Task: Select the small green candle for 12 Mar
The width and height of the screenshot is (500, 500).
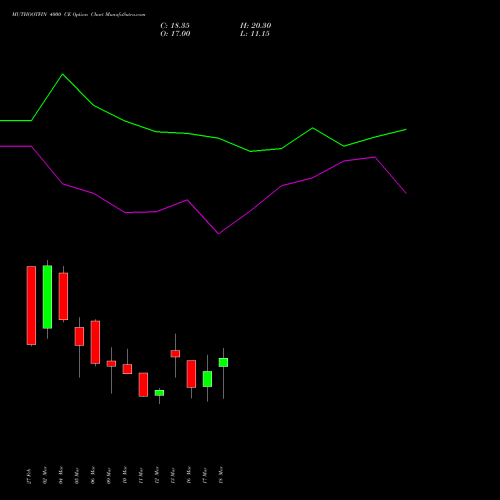Action: point(159,393)
